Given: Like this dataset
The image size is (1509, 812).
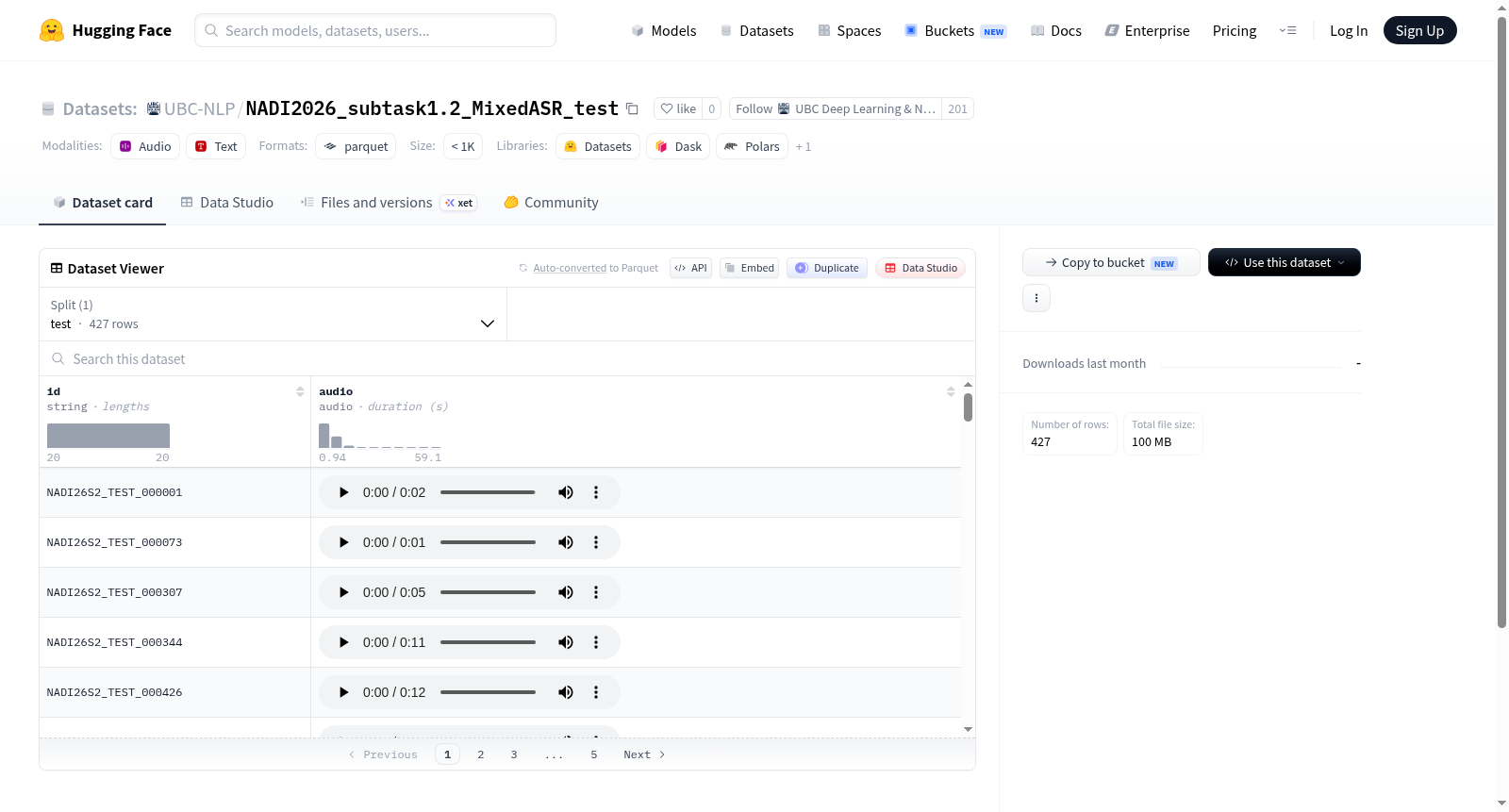Looking at the screenshot, I should 678,108.
